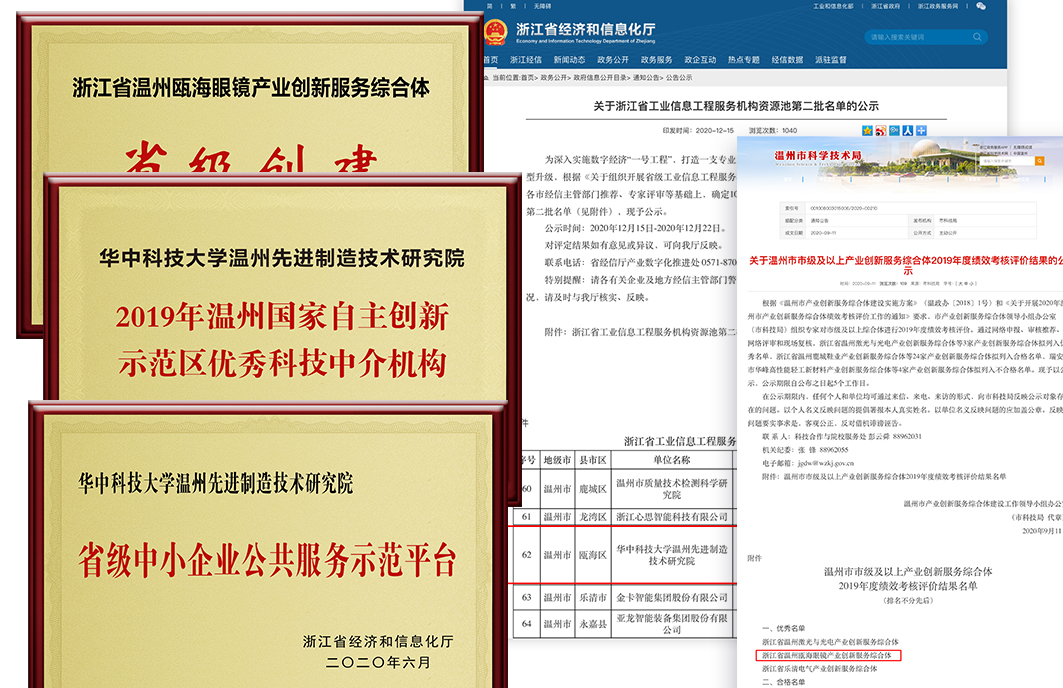Open the 政务服务 menu
This screenshot has height=688, width=1063.
(657, 60)
